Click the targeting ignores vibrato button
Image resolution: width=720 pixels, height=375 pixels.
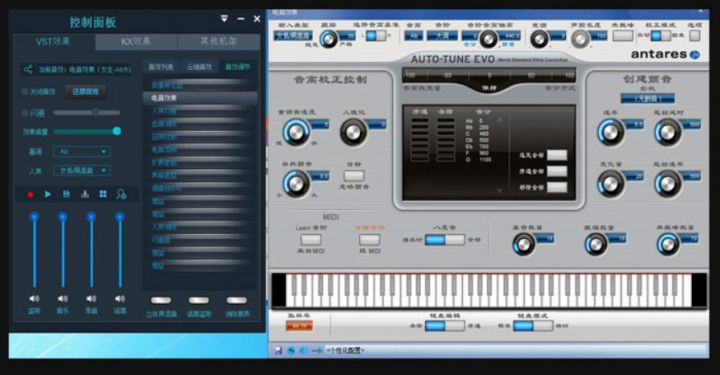tap(354, 176)
